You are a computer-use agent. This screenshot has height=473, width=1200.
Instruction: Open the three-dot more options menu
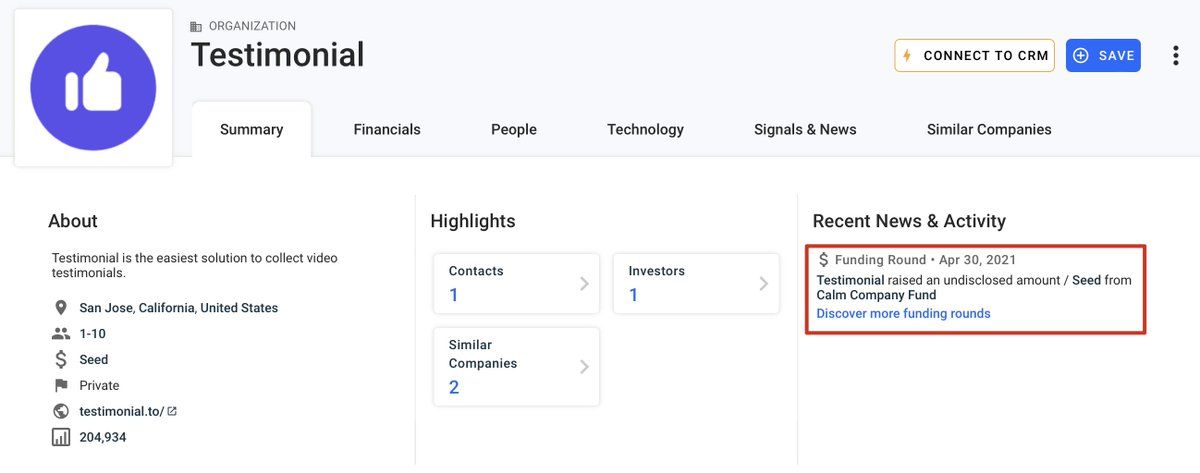(1175, 56)
